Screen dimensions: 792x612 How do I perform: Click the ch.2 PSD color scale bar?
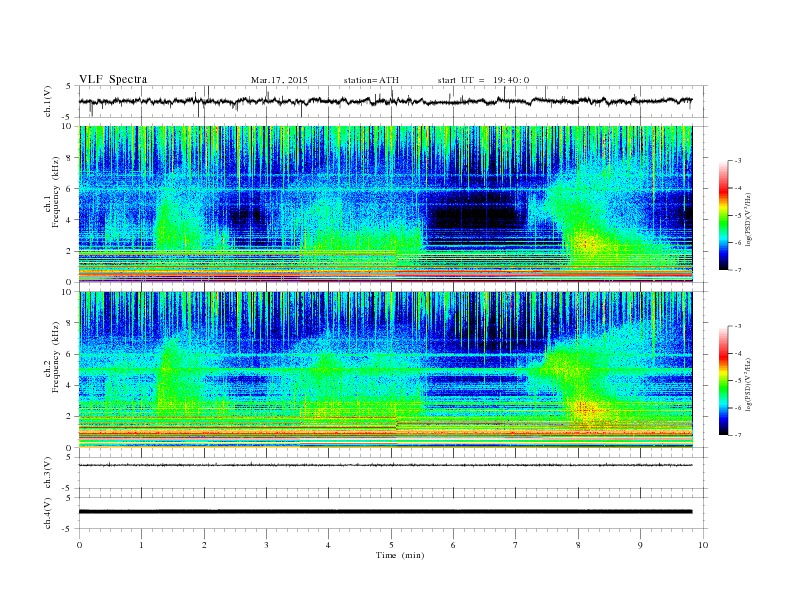[723, 380]
